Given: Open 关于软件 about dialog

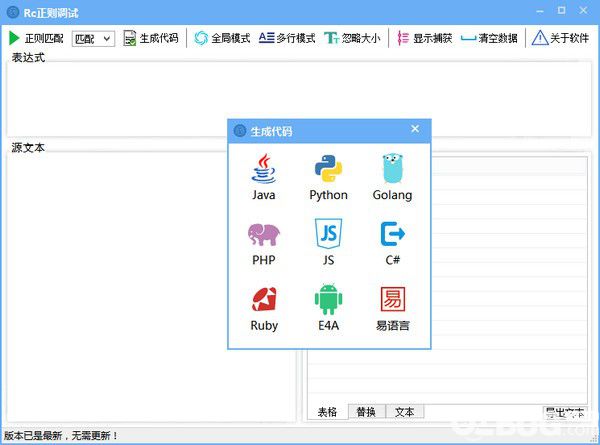Looking at the screenshot, I should 560,38.
